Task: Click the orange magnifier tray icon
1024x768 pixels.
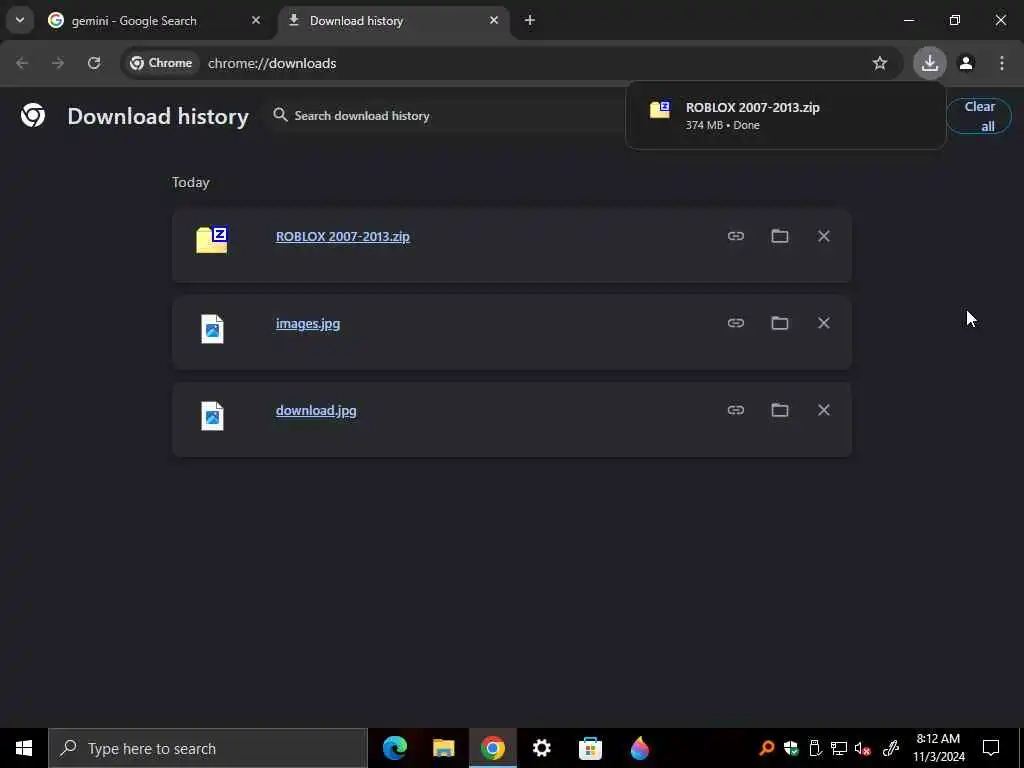Action: 767,748
